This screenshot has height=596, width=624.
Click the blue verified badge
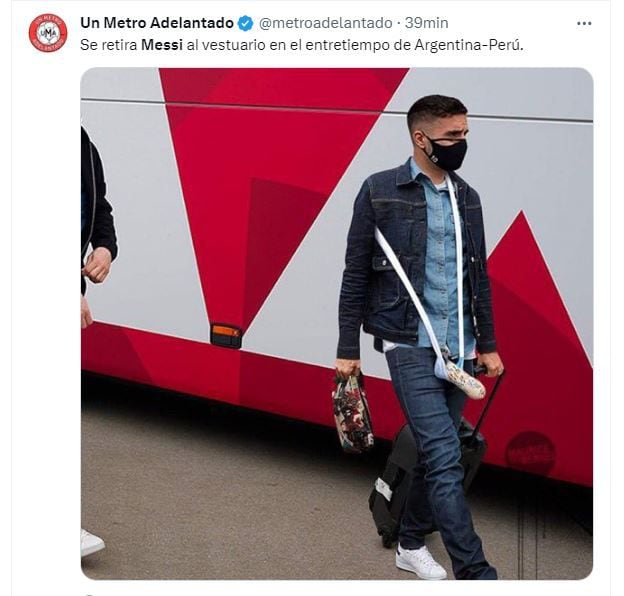[245, 23]
